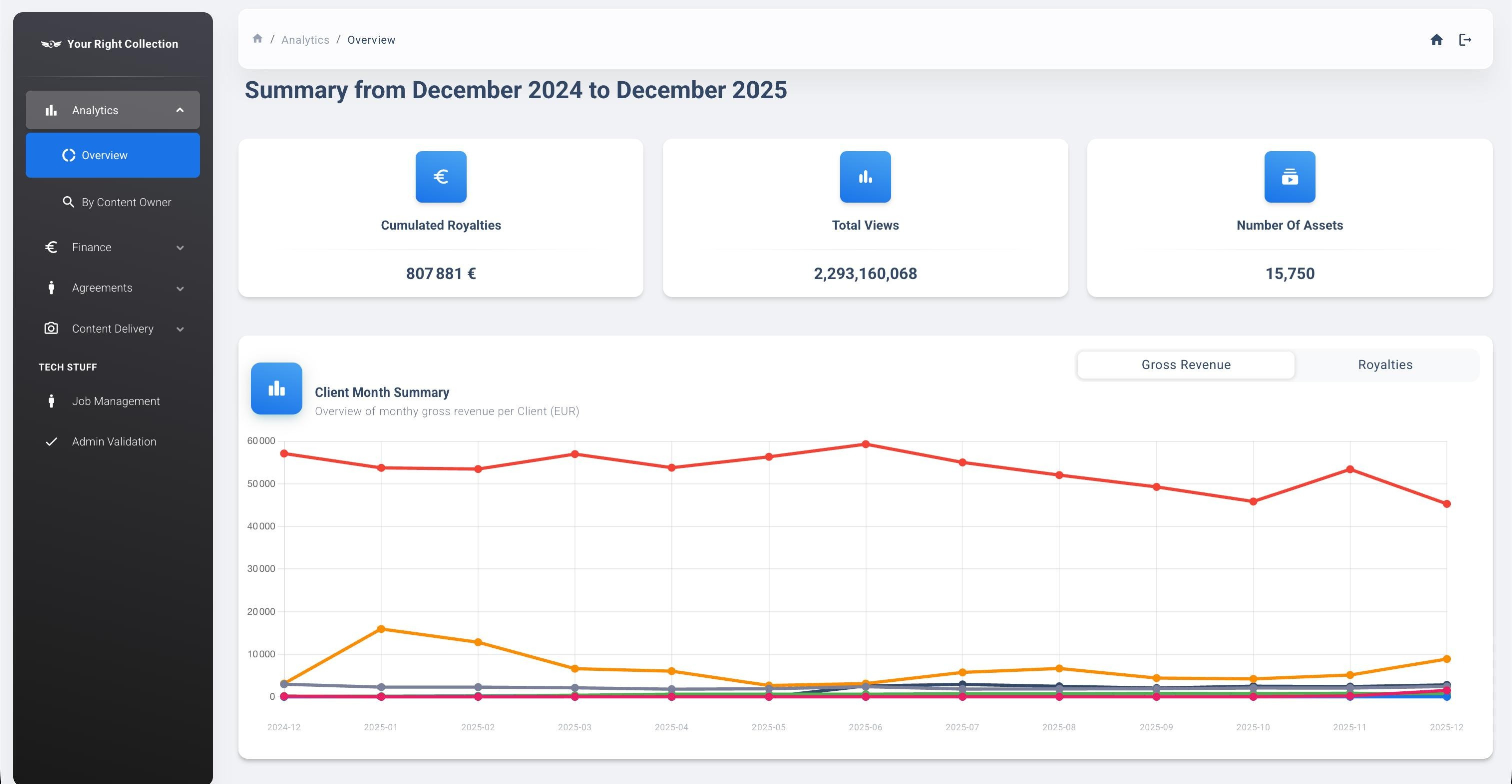The width and height of the screenshot is (1512, 784).
Task: Click the Analytics breadcrumb link
Action: (x=305, y=40)
